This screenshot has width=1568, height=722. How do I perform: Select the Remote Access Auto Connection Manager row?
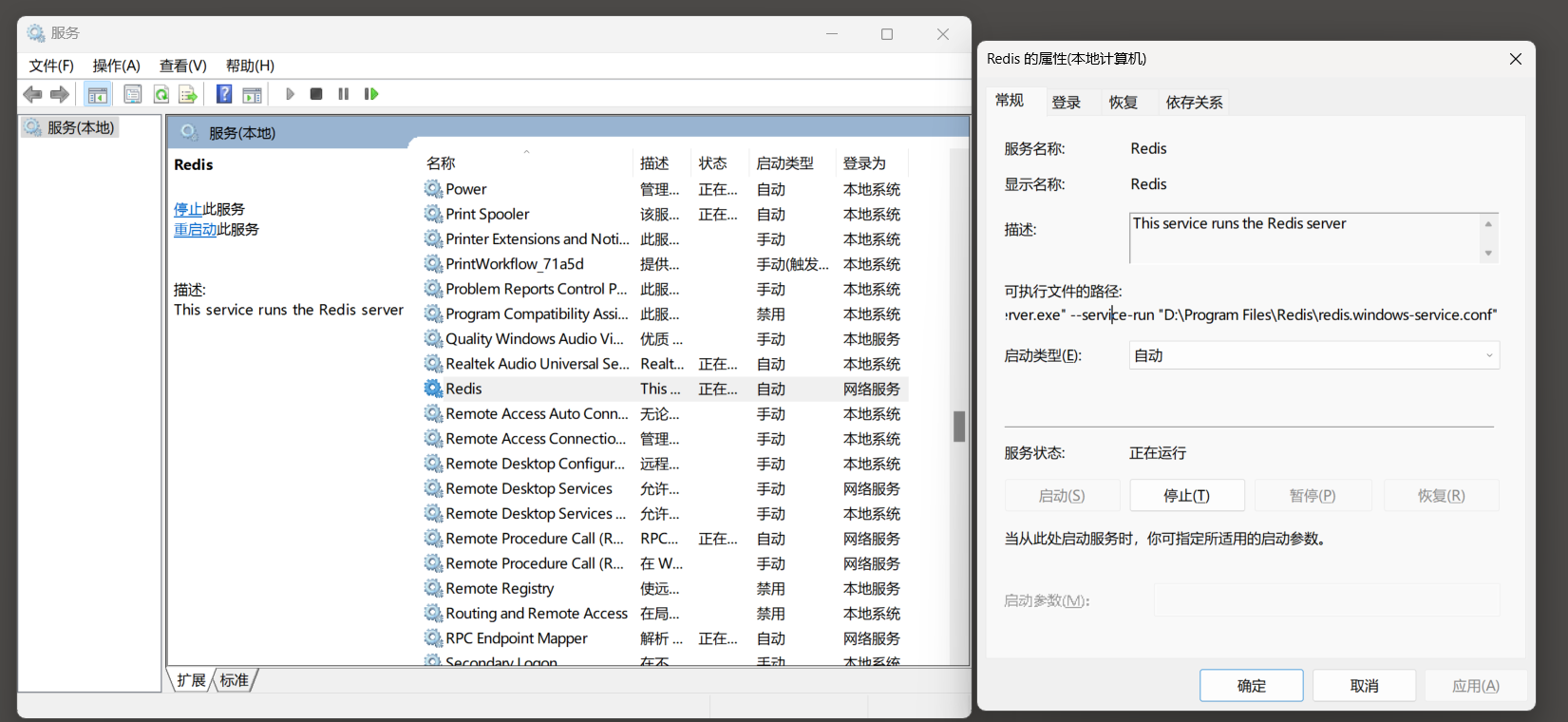(665, 414)
